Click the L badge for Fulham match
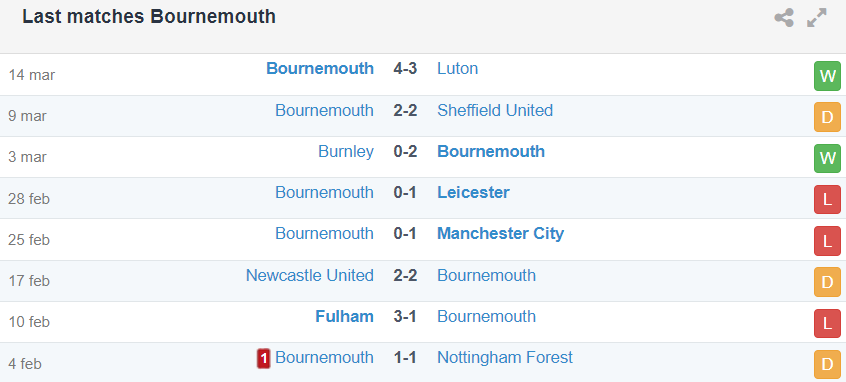This screenshot has height=382, width=846. point(827,323)
